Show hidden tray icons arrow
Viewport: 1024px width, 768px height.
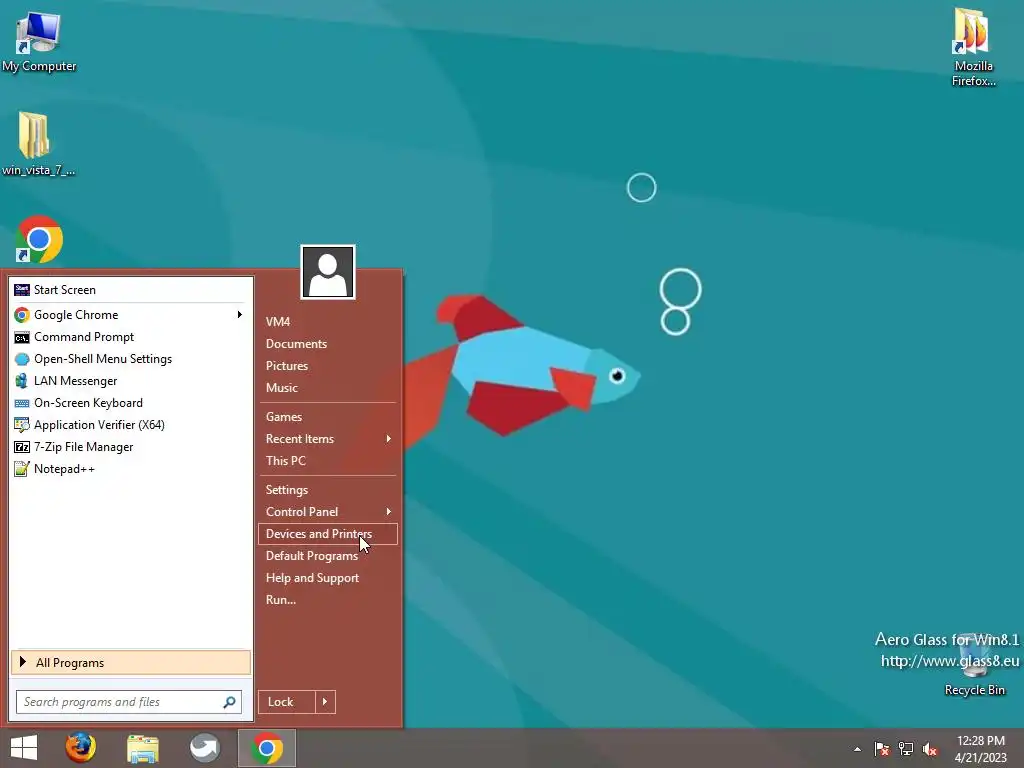(857, 749)
